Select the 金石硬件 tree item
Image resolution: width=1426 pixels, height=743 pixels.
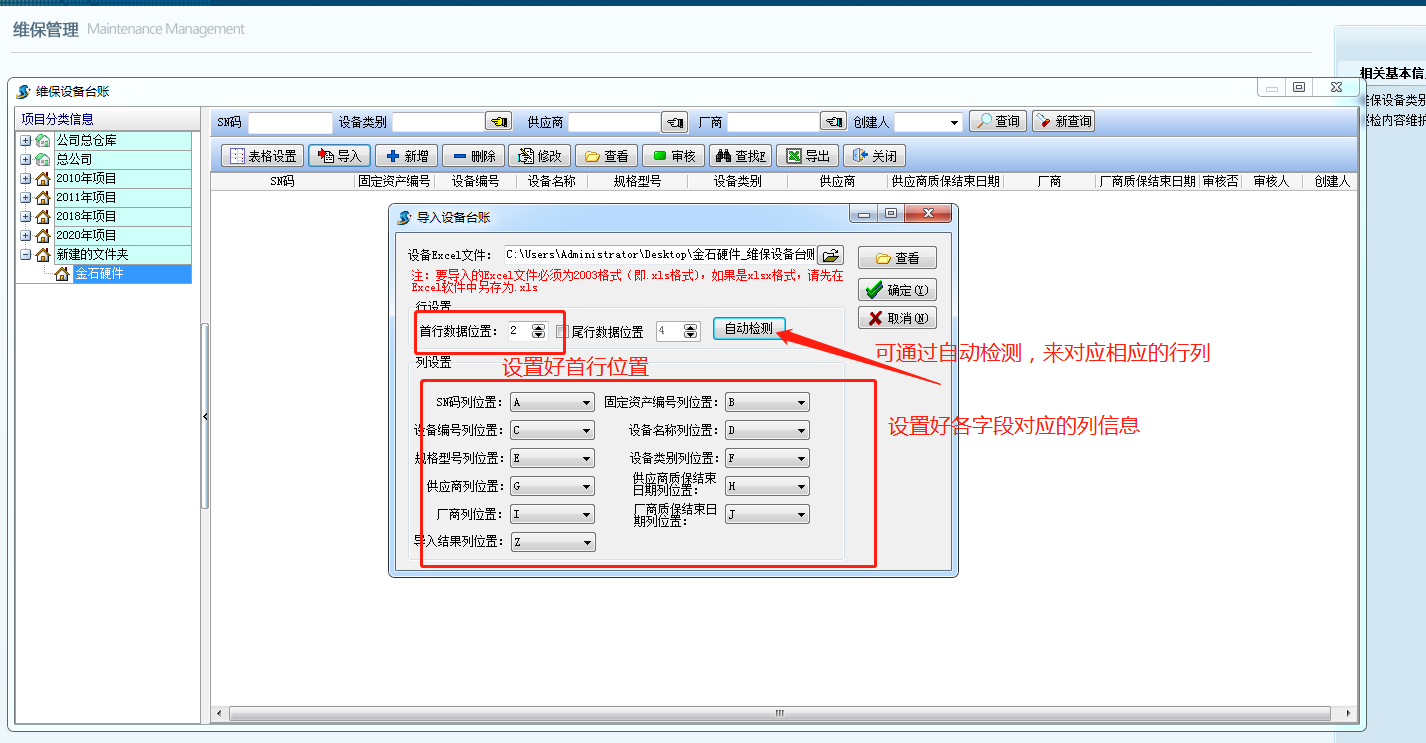pos(99,273)
